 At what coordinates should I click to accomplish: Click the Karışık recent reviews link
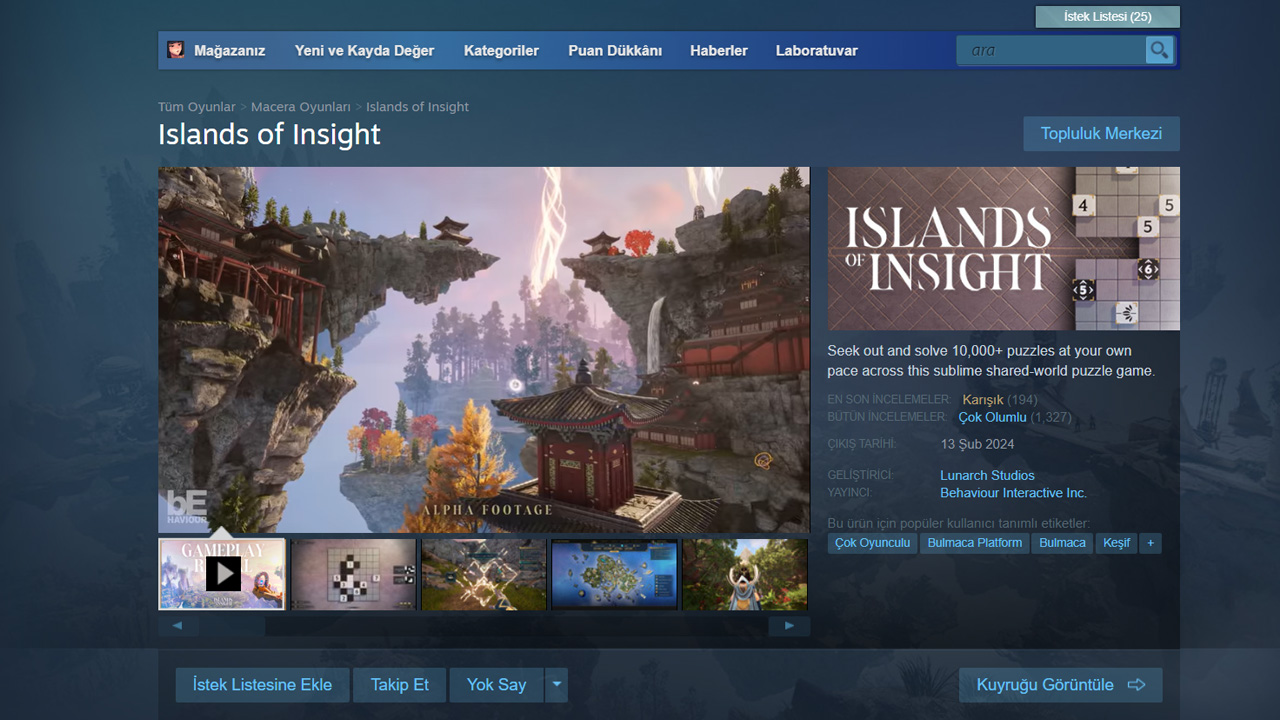click(x=983, y=400)
